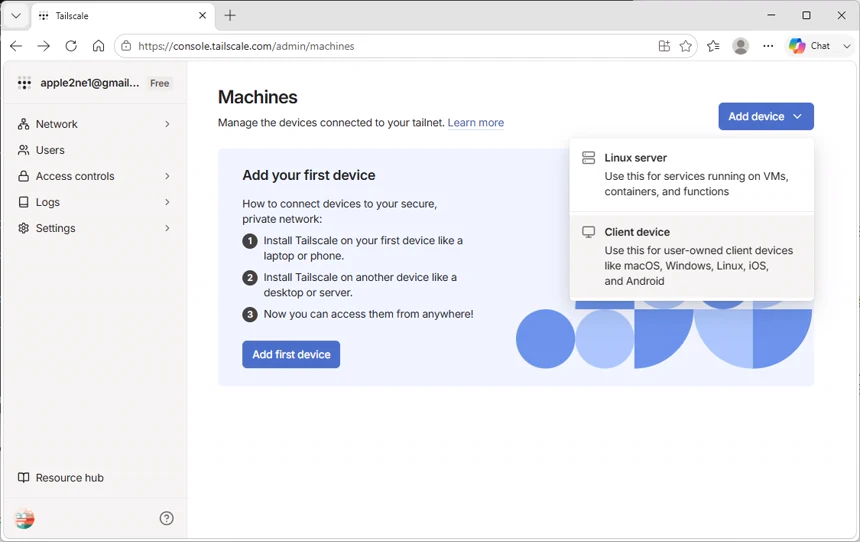Screen dimensions: 860x542
Task: Open Settings in the sidebar
Action: coord(94,228)
